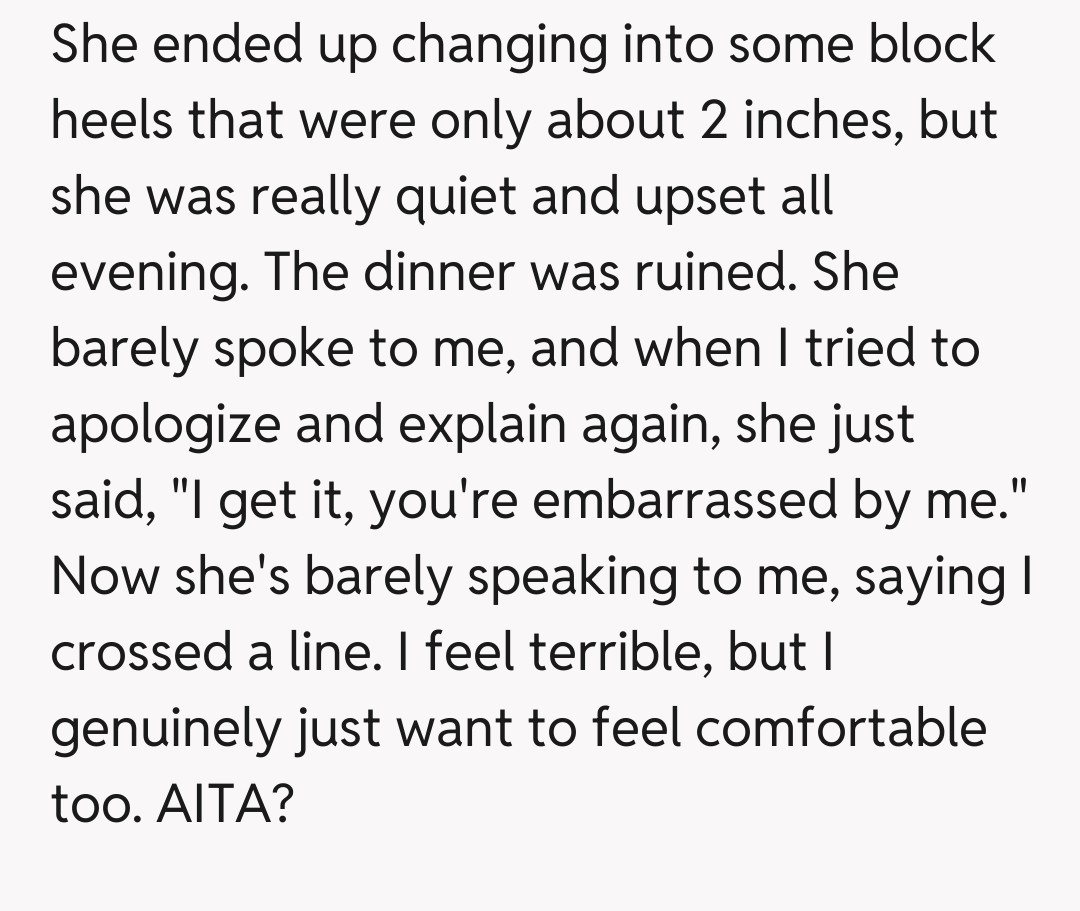Click the word "AITA?" at the end
The width and height of the screenshot is (1080, 911).
point(223,806)
